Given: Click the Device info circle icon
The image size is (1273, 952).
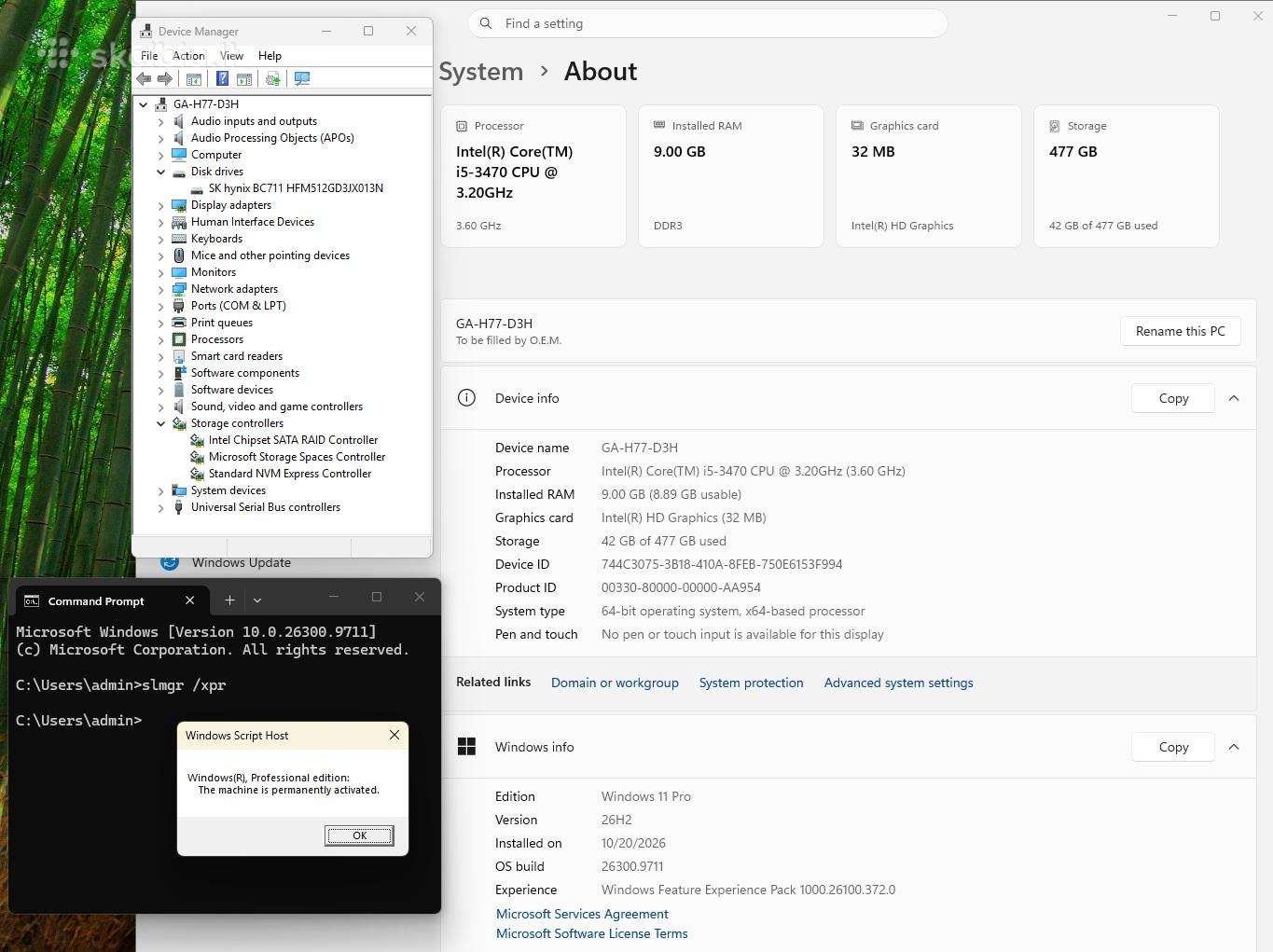Looking at the screenshot, I should pos(466,398).
